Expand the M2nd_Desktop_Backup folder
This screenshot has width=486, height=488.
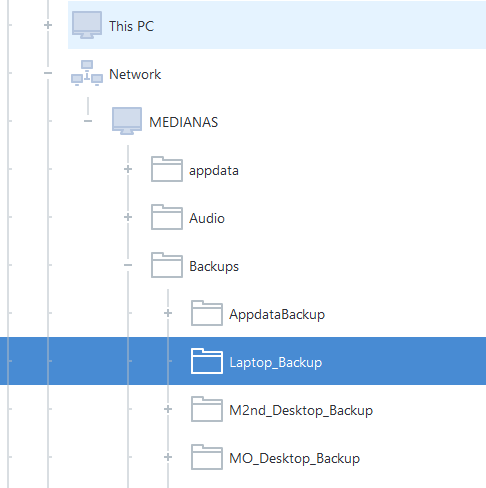pos(168,409)
